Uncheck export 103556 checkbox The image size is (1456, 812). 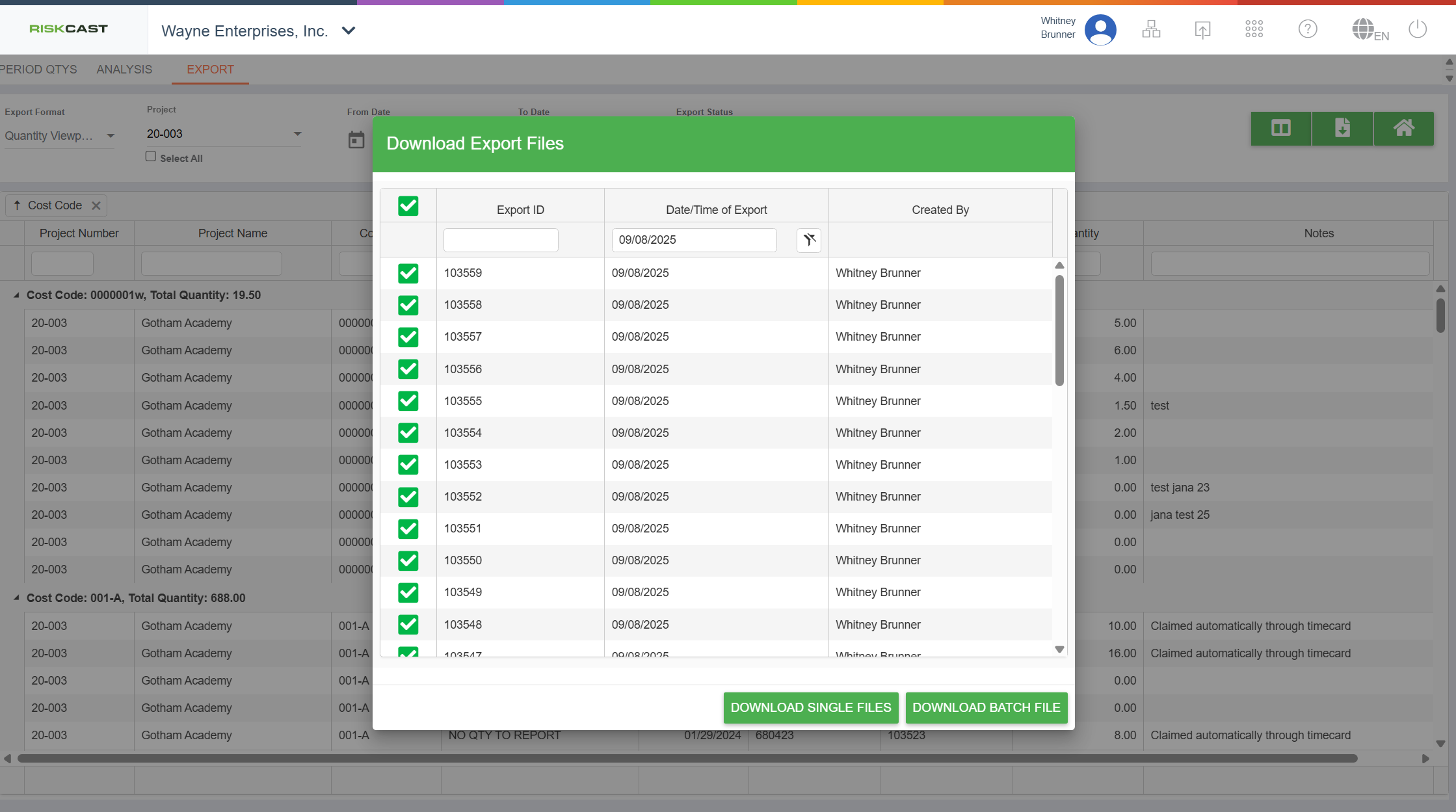(408, 369)
